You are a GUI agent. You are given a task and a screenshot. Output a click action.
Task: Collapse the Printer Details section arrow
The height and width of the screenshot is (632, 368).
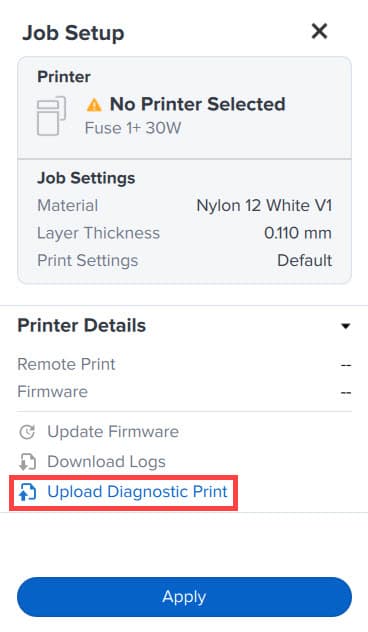click(345, 326)
